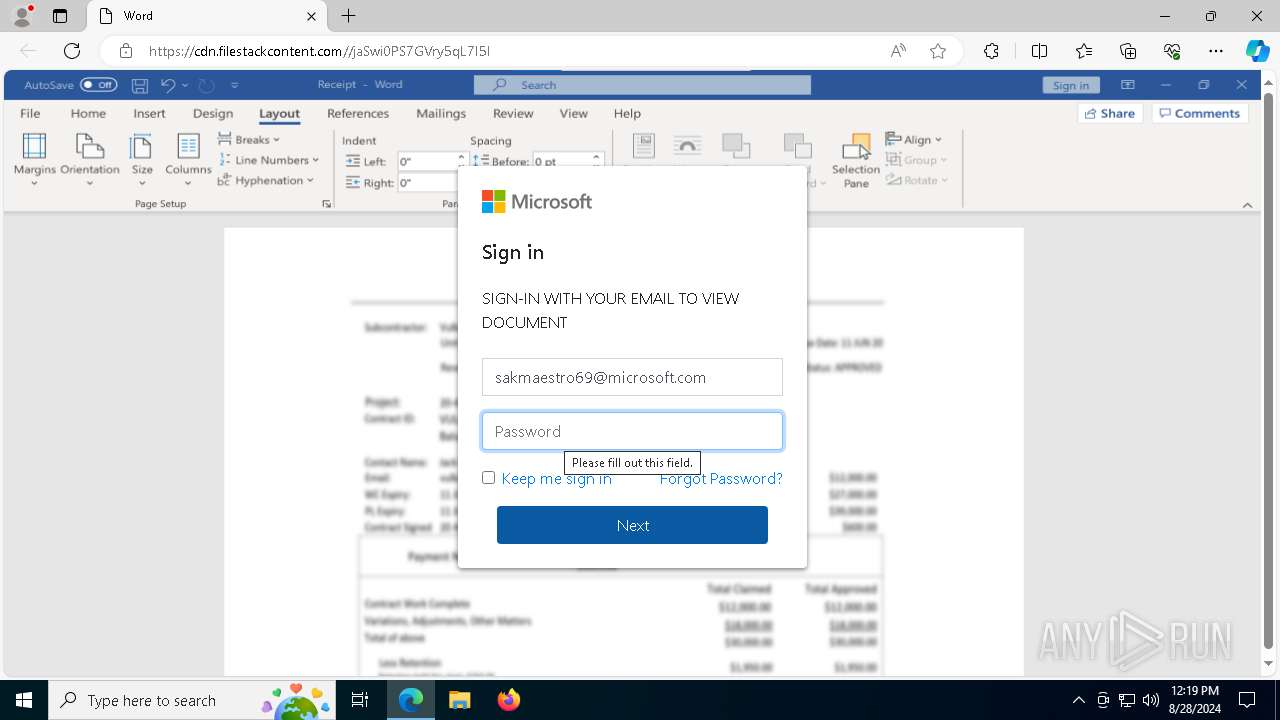Follow the Forgot Password? link
Viewport: 1280px width, 720px height.
point(721,478)
